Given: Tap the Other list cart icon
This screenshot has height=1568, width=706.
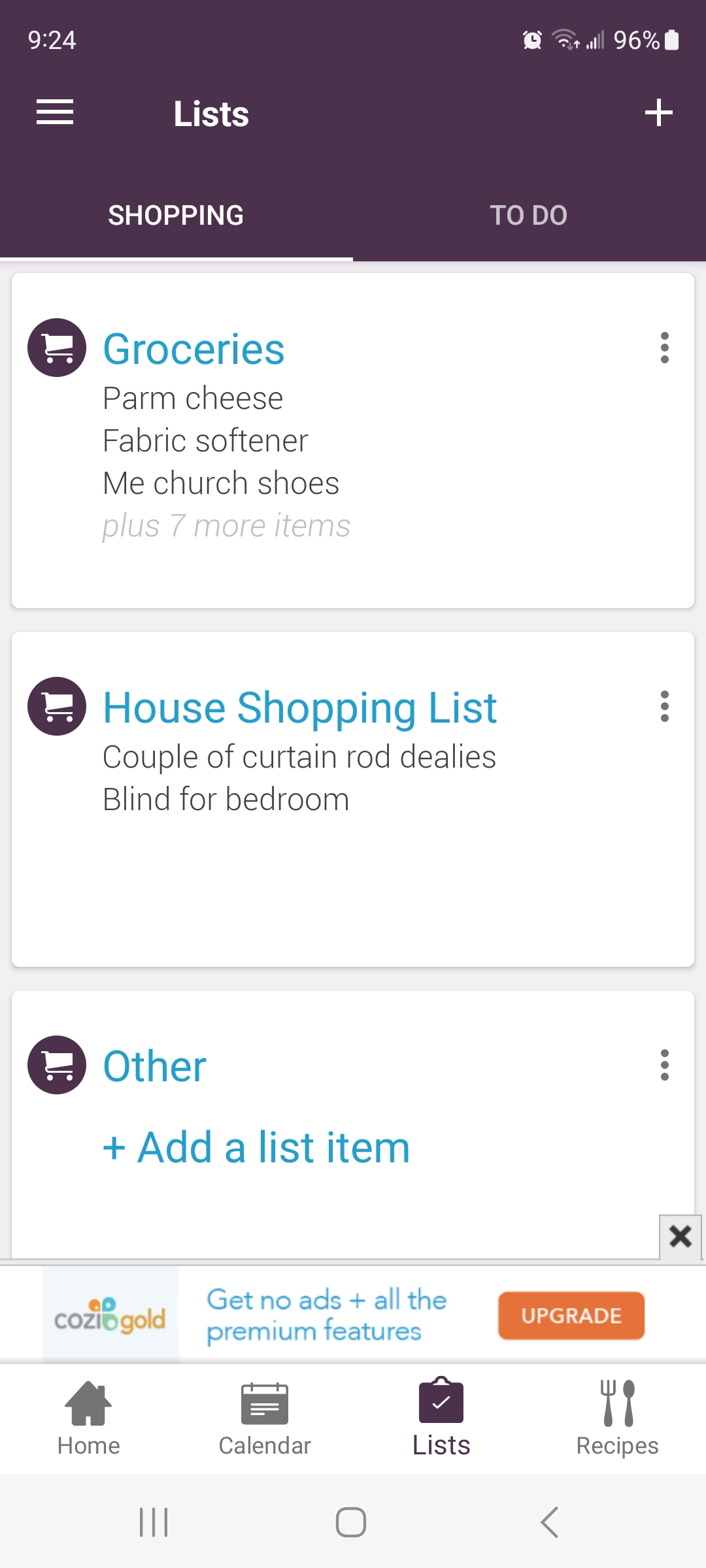Looking at the screenshot, I should 57,1065.
